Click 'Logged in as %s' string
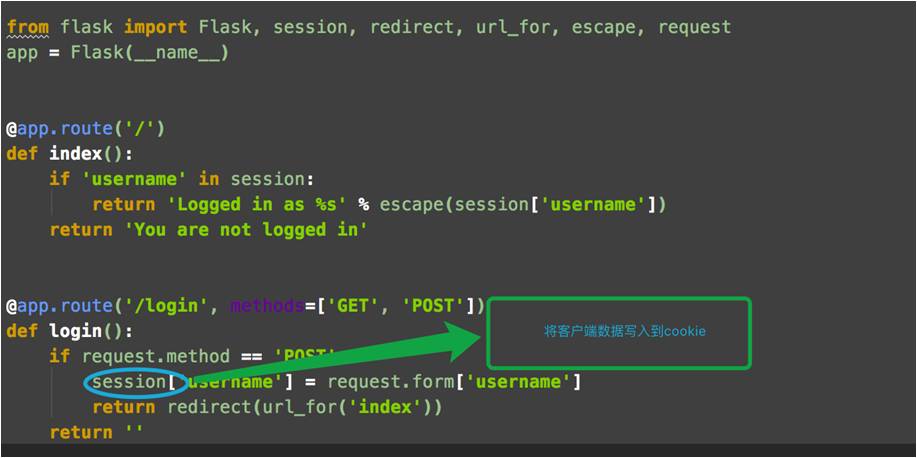The height and width of the screenshot is (458, 917). 256,204
